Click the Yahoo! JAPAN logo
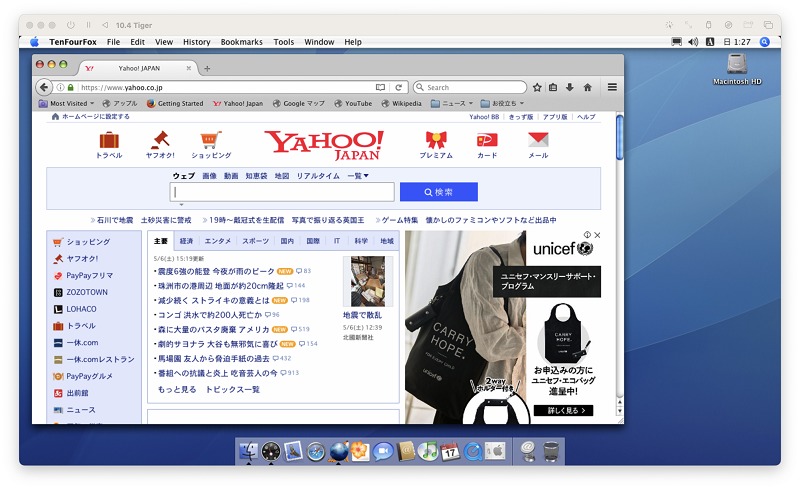The width and height of the screenshot is (800, 489). tap(324, 144)
